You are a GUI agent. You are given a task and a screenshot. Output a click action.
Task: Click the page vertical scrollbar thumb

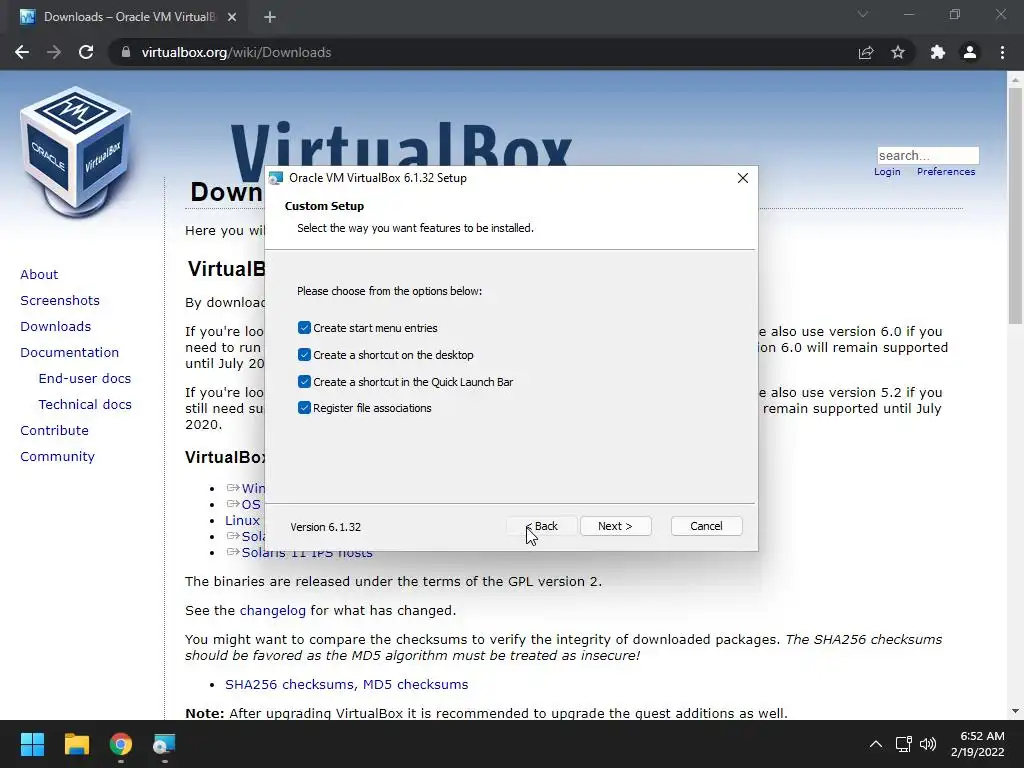click(1015, 205)
